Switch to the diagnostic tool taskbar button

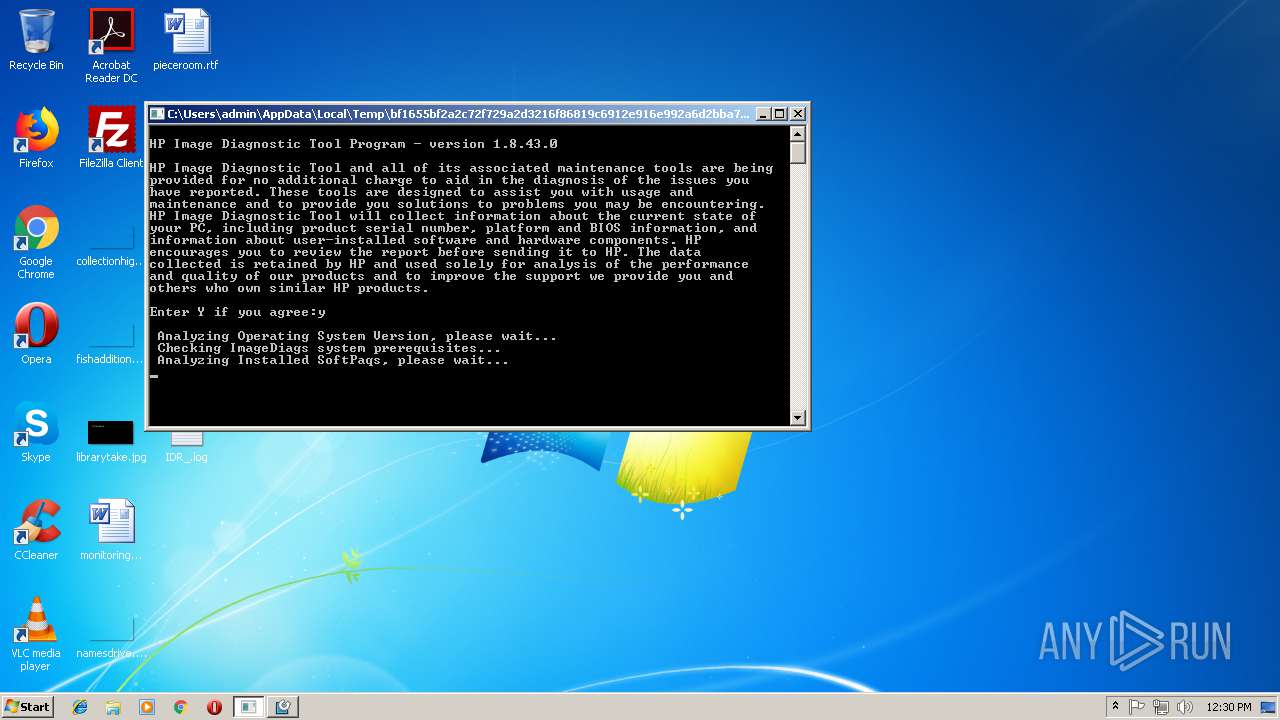[283, 707]
